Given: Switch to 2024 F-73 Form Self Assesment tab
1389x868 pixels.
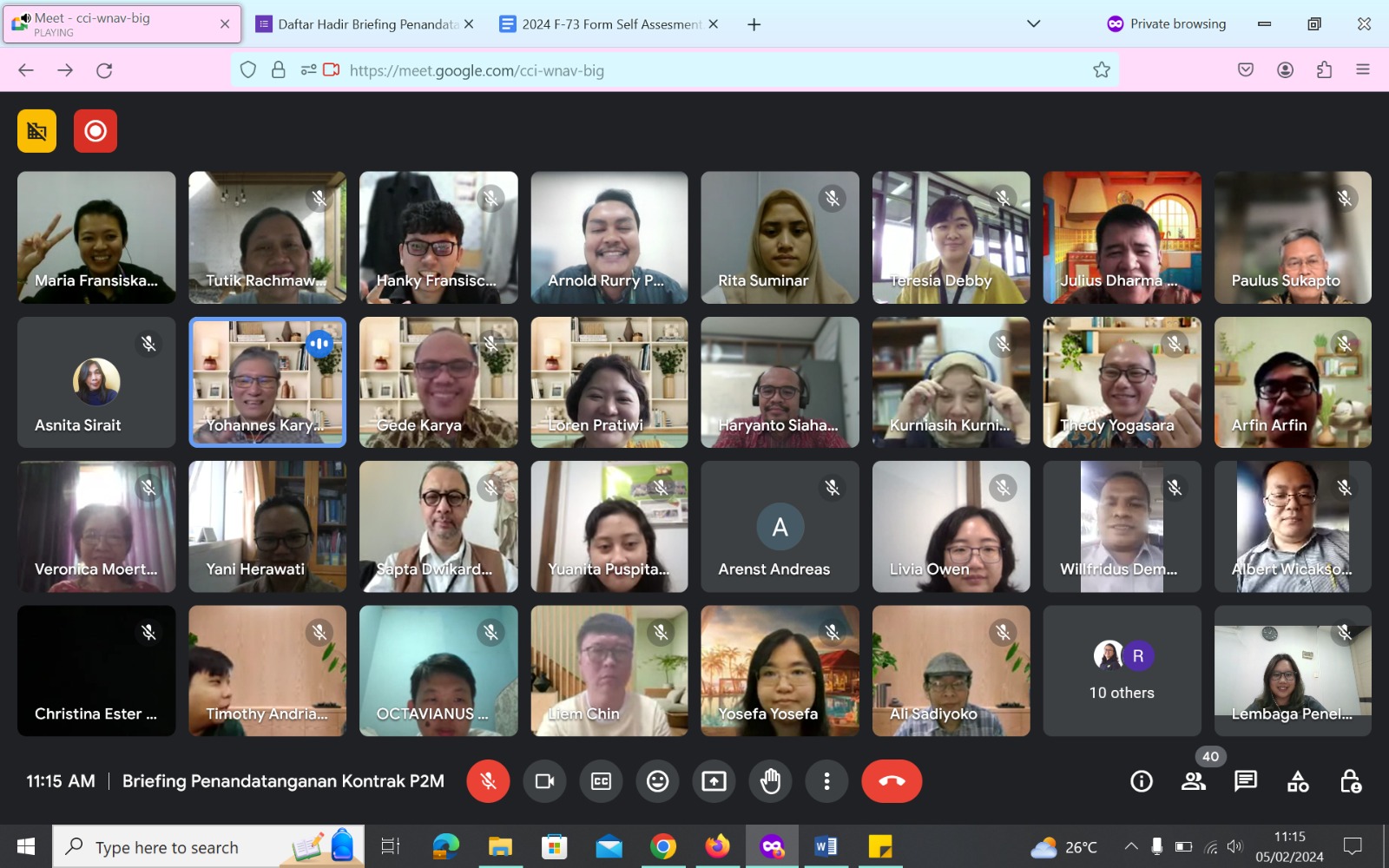Looking at the screenshot, I should coord(608,24).
